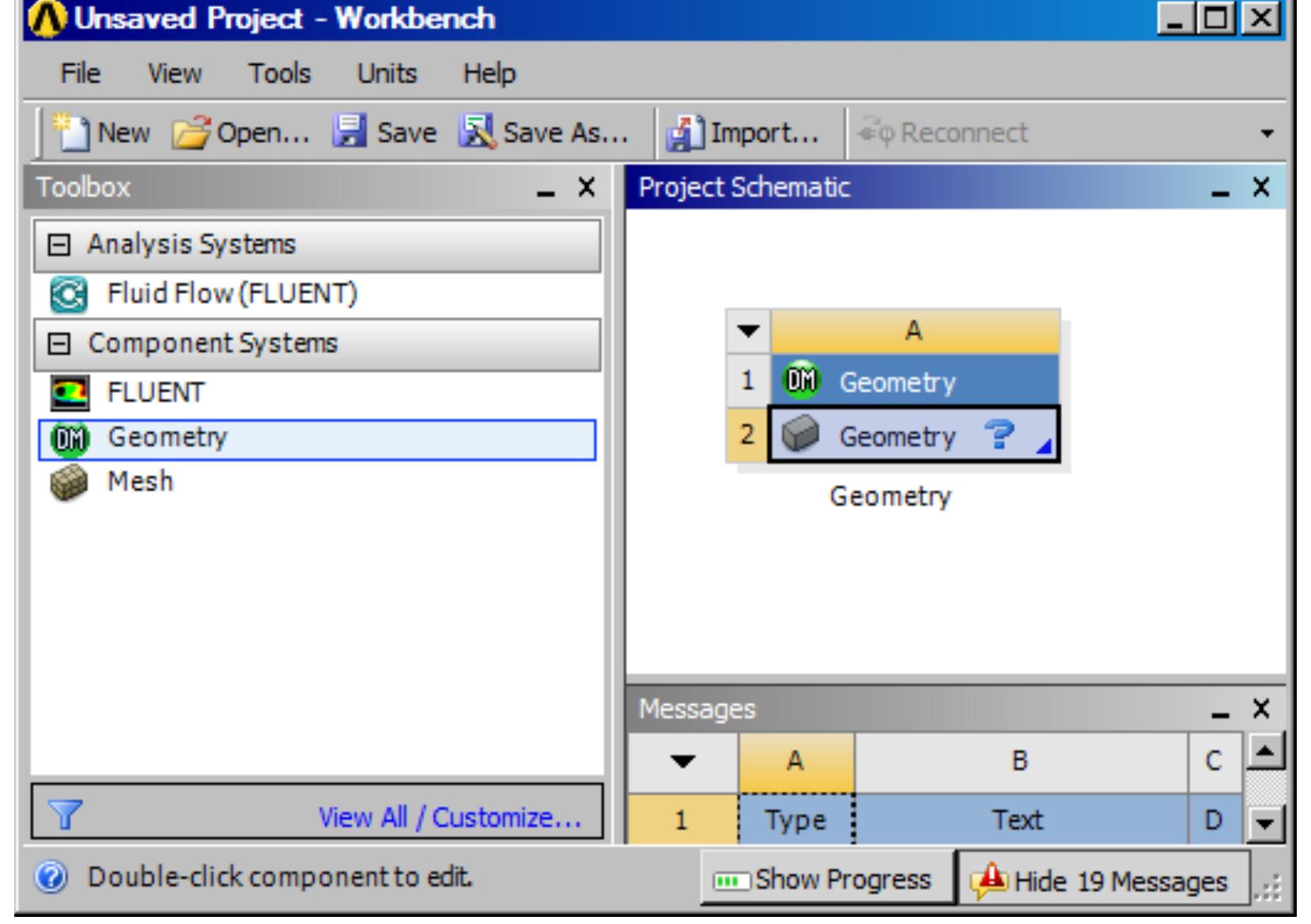The width and height of the screenshot is (1311, 924).
Task: Close the Messages panel
Action: [1261, 709]
